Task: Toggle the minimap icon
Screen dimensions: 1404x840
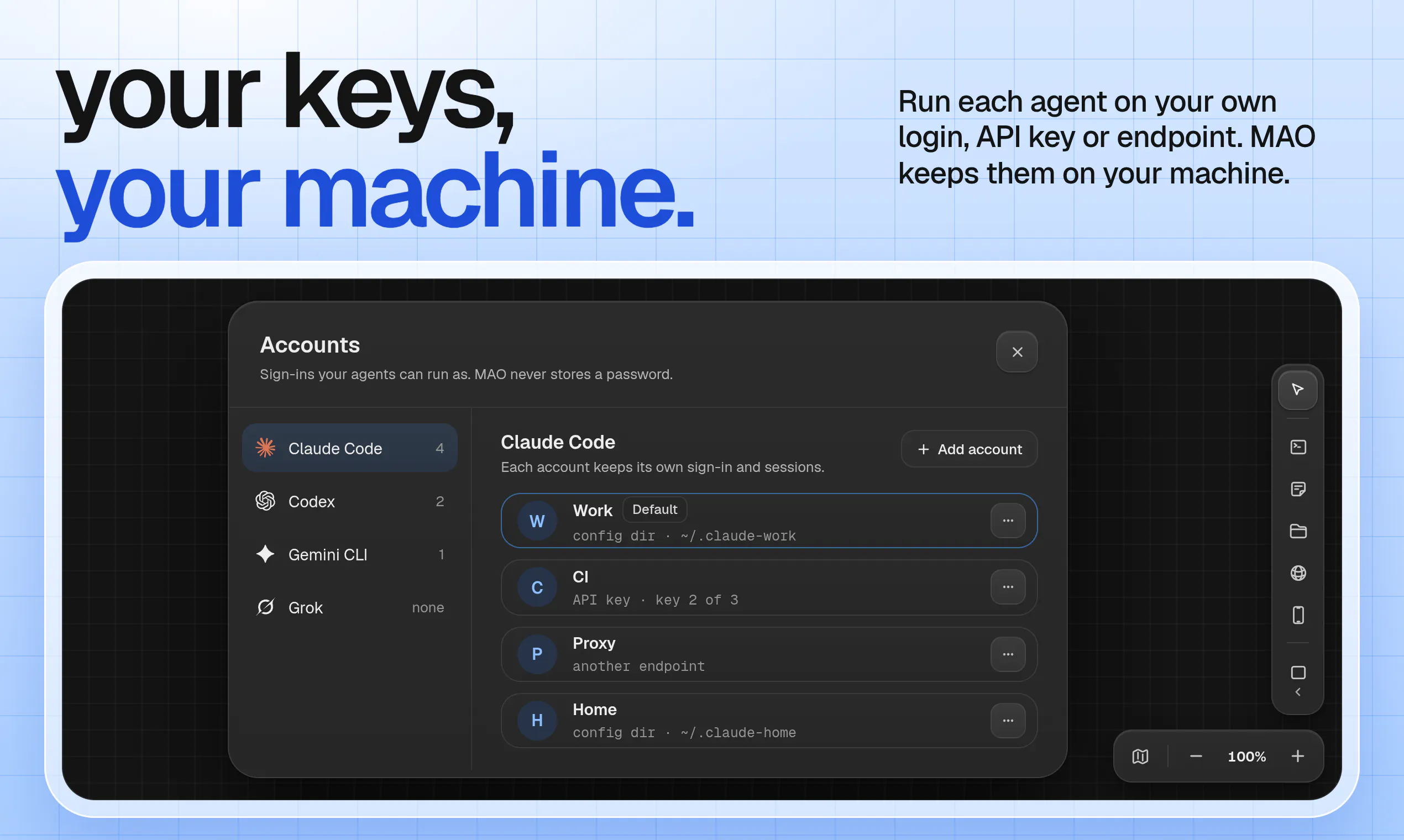Action: coord(1140,756)
